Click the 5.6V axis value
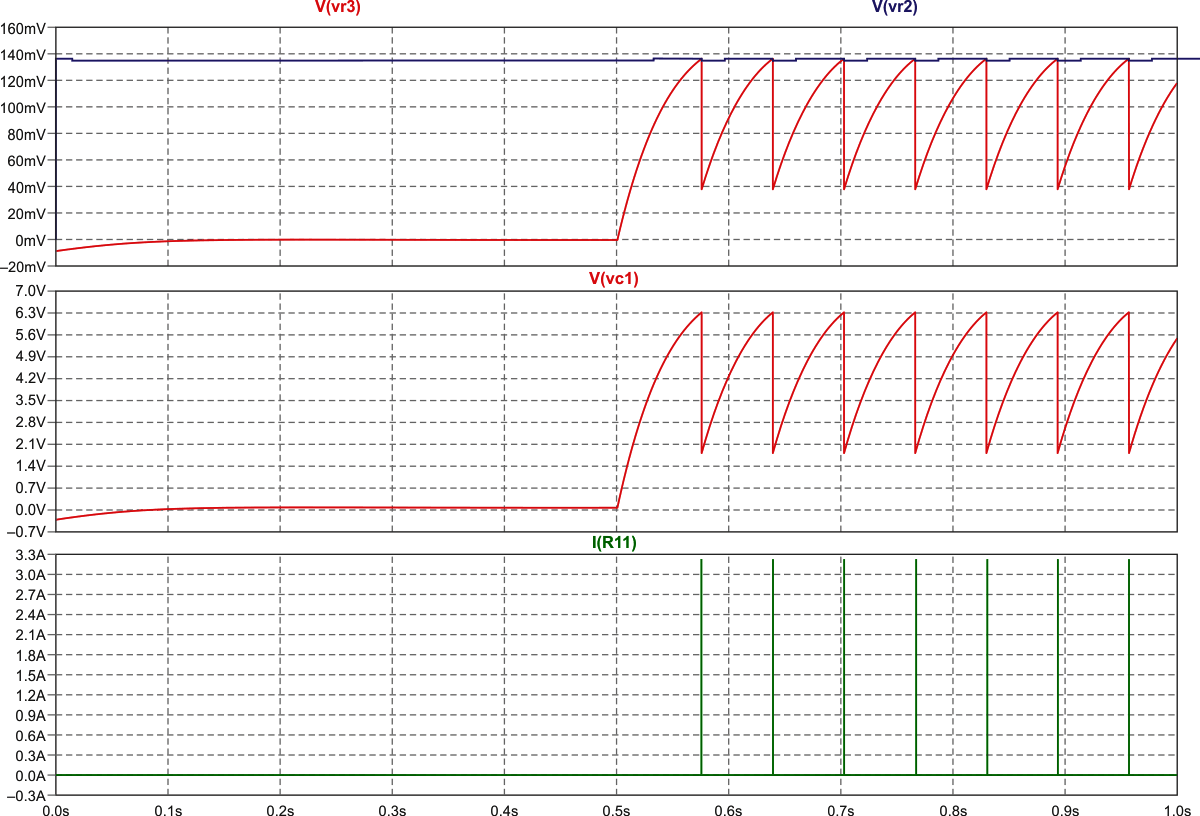The height and width of the screenshot is (816, 1200). (x=33, y=335)
